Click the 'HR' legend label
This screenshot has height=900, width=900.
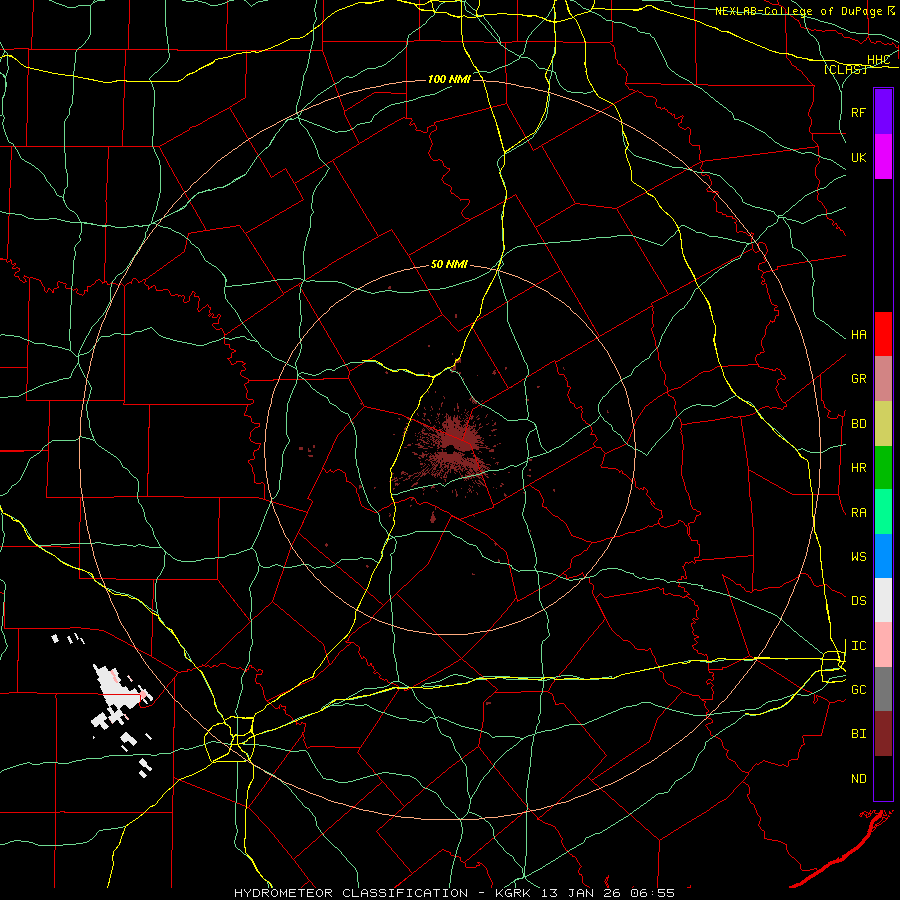[x=858, y=468]
